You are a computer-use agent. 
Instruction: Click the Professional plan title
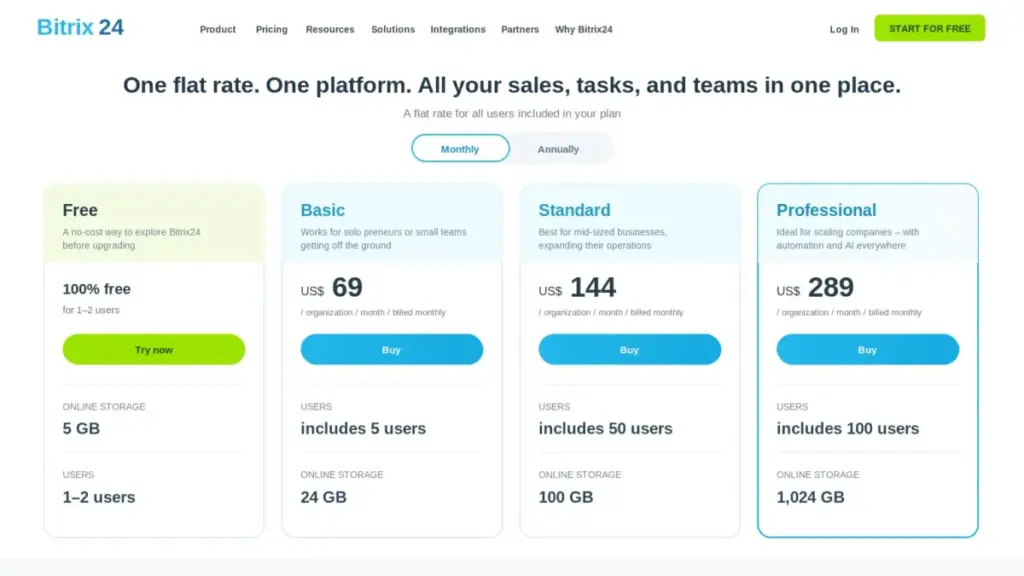(x=826, y=210)
